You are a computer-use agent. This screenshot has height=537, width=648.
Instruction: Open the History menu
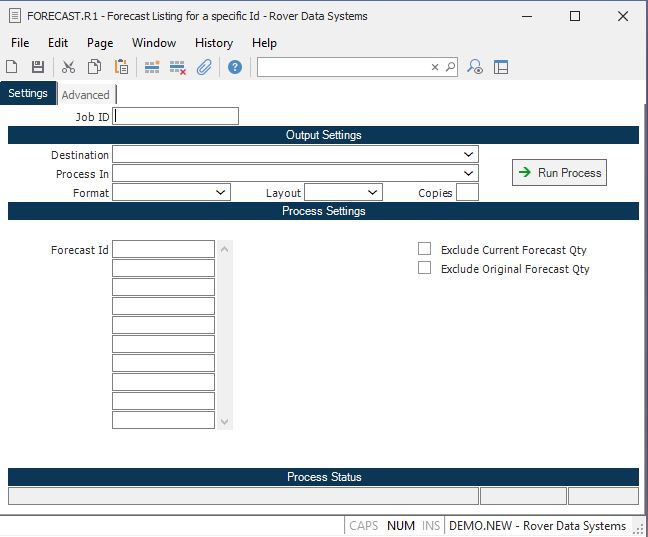tap(213, 43)
